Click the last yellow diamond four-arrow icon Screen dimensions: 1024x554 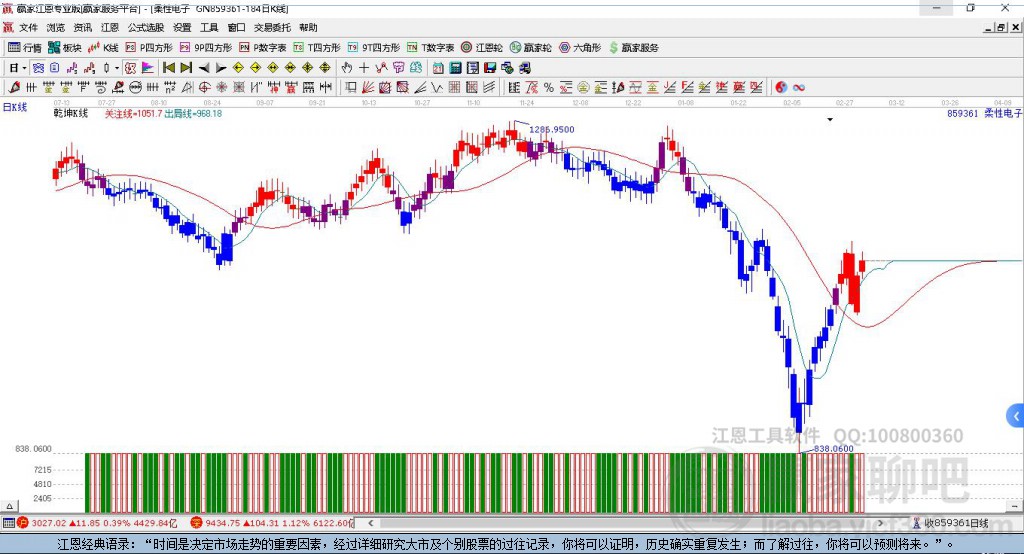325,68
